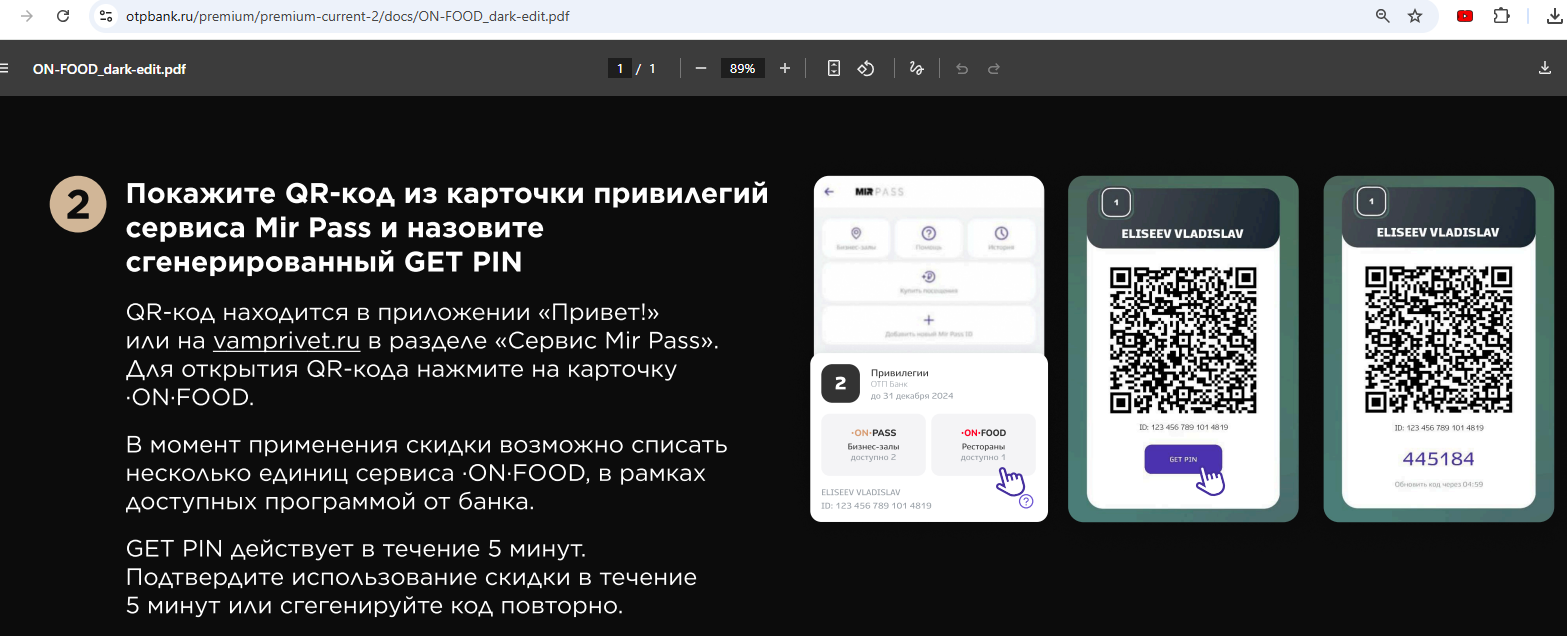Viewport: 1567px width, 636px height.
Task: Edit the 89% zoom level field
Action: (x=742, y=68)
